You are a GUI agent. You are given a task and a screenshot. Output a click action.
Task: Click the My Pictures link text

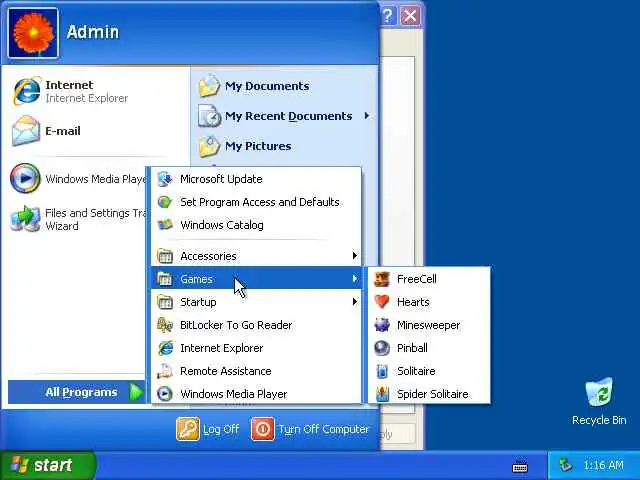[x=258, y=146]
